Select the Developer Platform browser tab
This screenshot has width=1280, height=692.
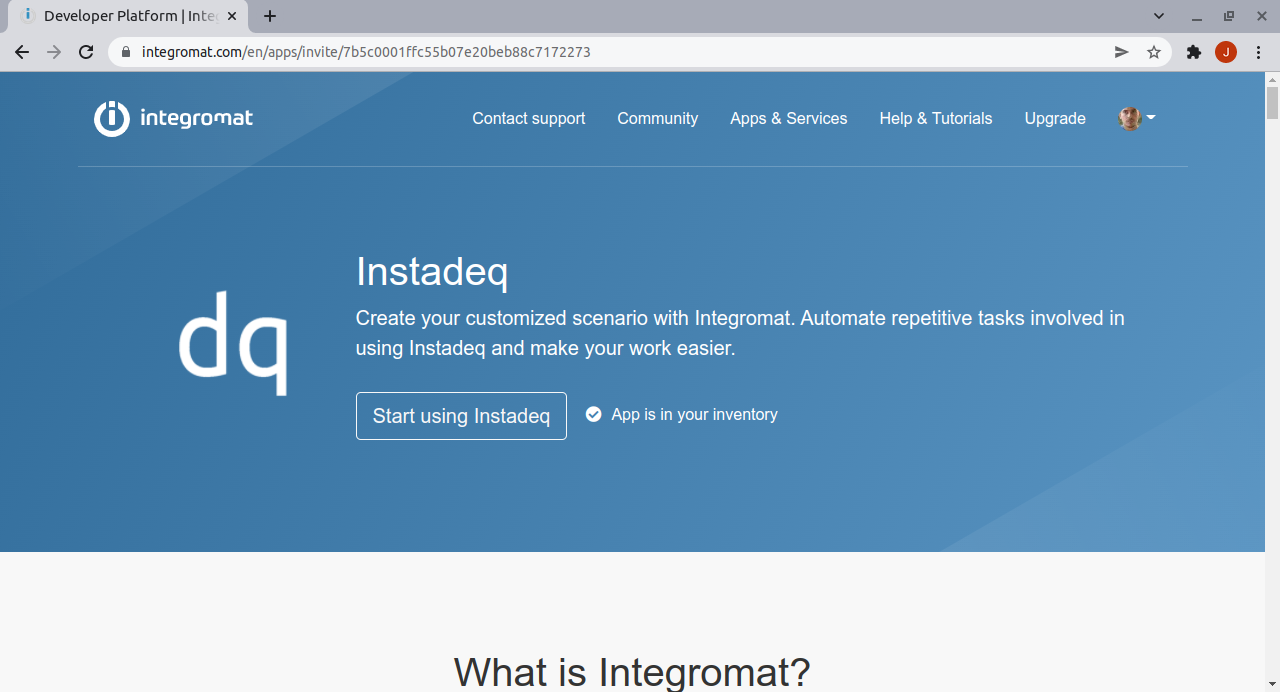[127, 16]
